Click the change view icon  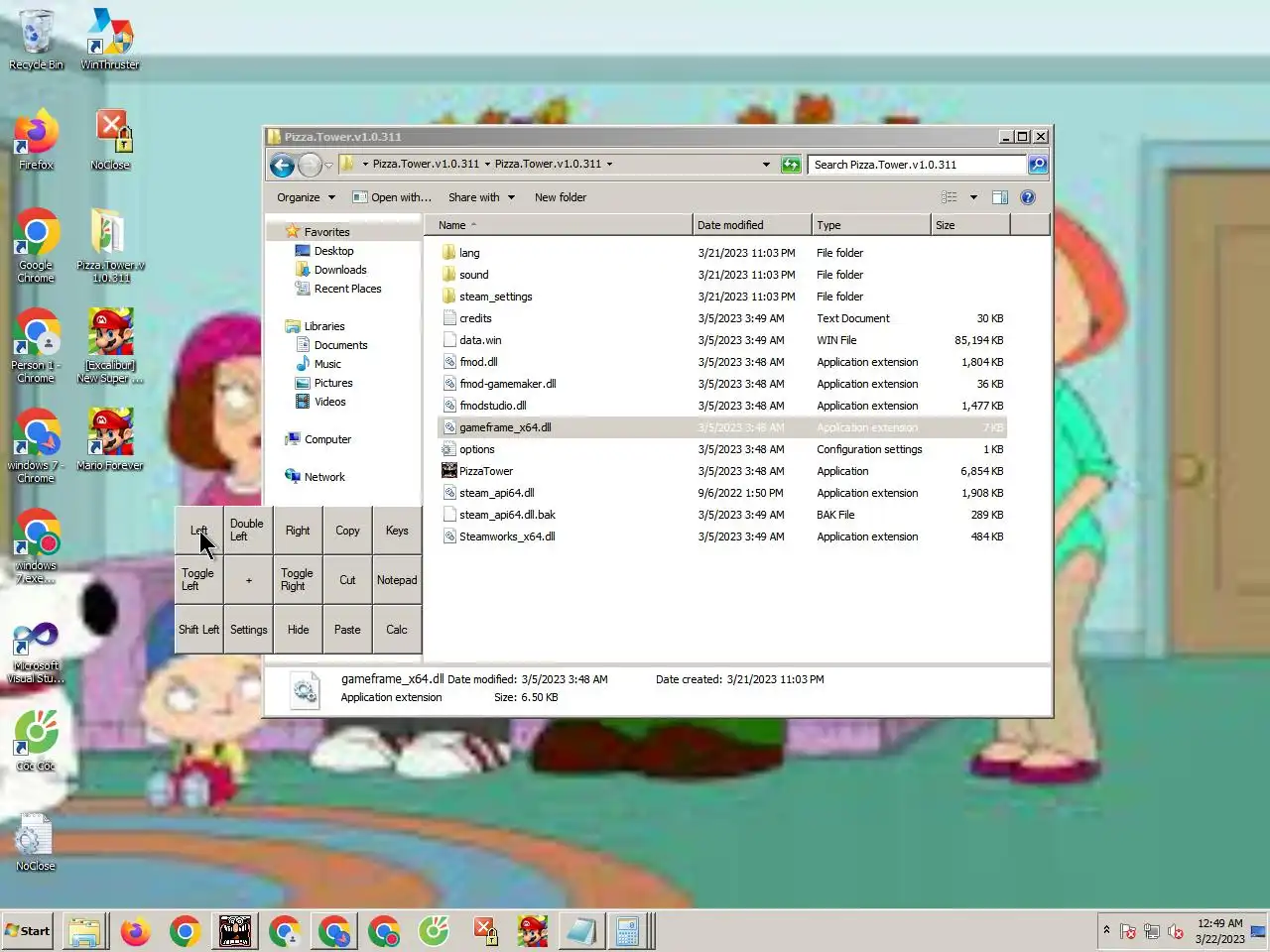click(x=950, y=197)
